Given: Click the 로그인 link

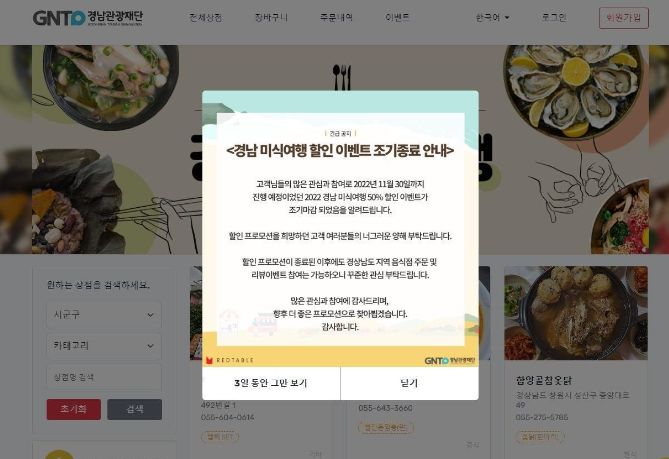Looking at the screenshot, I should (x=553, y=17).
